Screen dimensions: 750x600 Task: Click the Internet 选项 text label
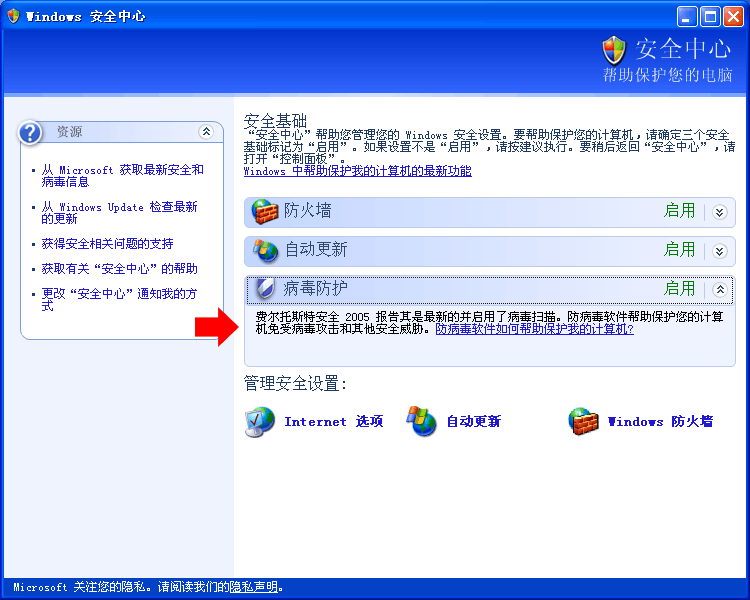click(x=334, y=422)
